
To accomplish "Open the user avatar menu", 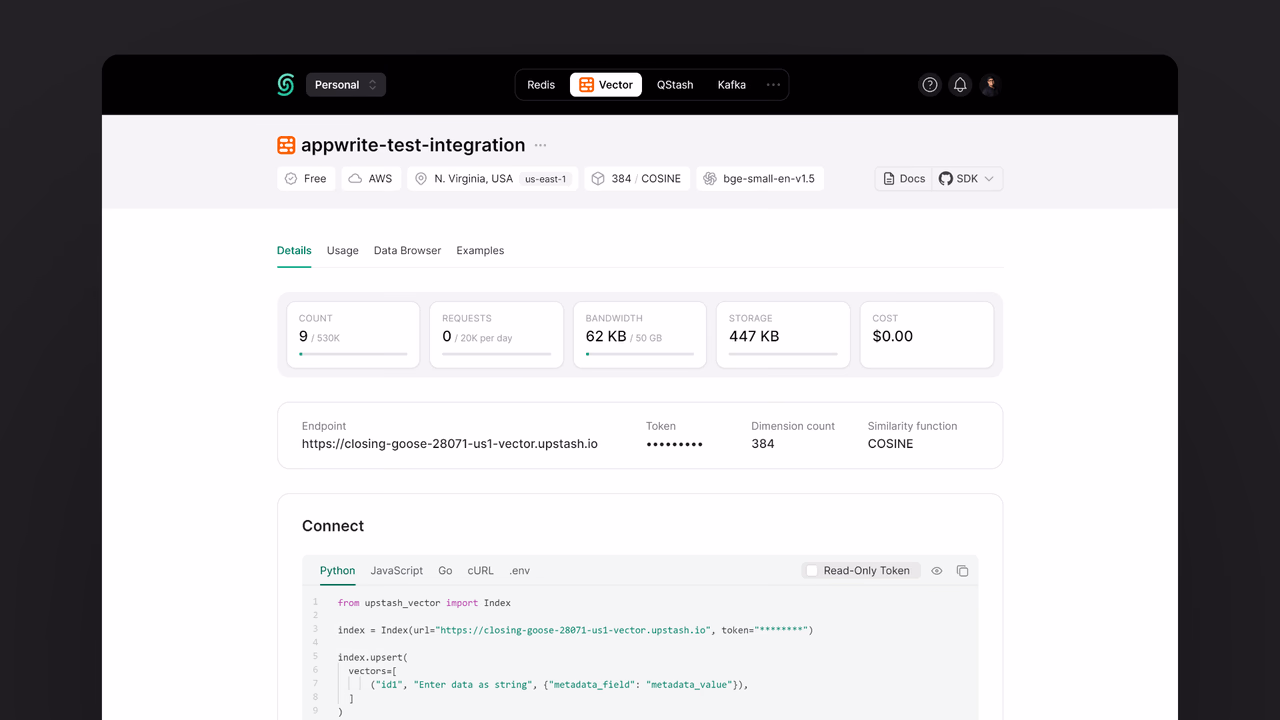I will tap(990, 85).
